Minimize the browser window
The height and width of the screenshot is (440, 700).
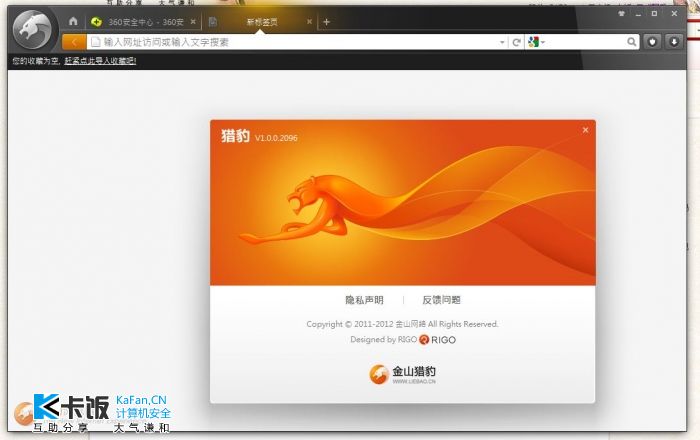point(638,14)
